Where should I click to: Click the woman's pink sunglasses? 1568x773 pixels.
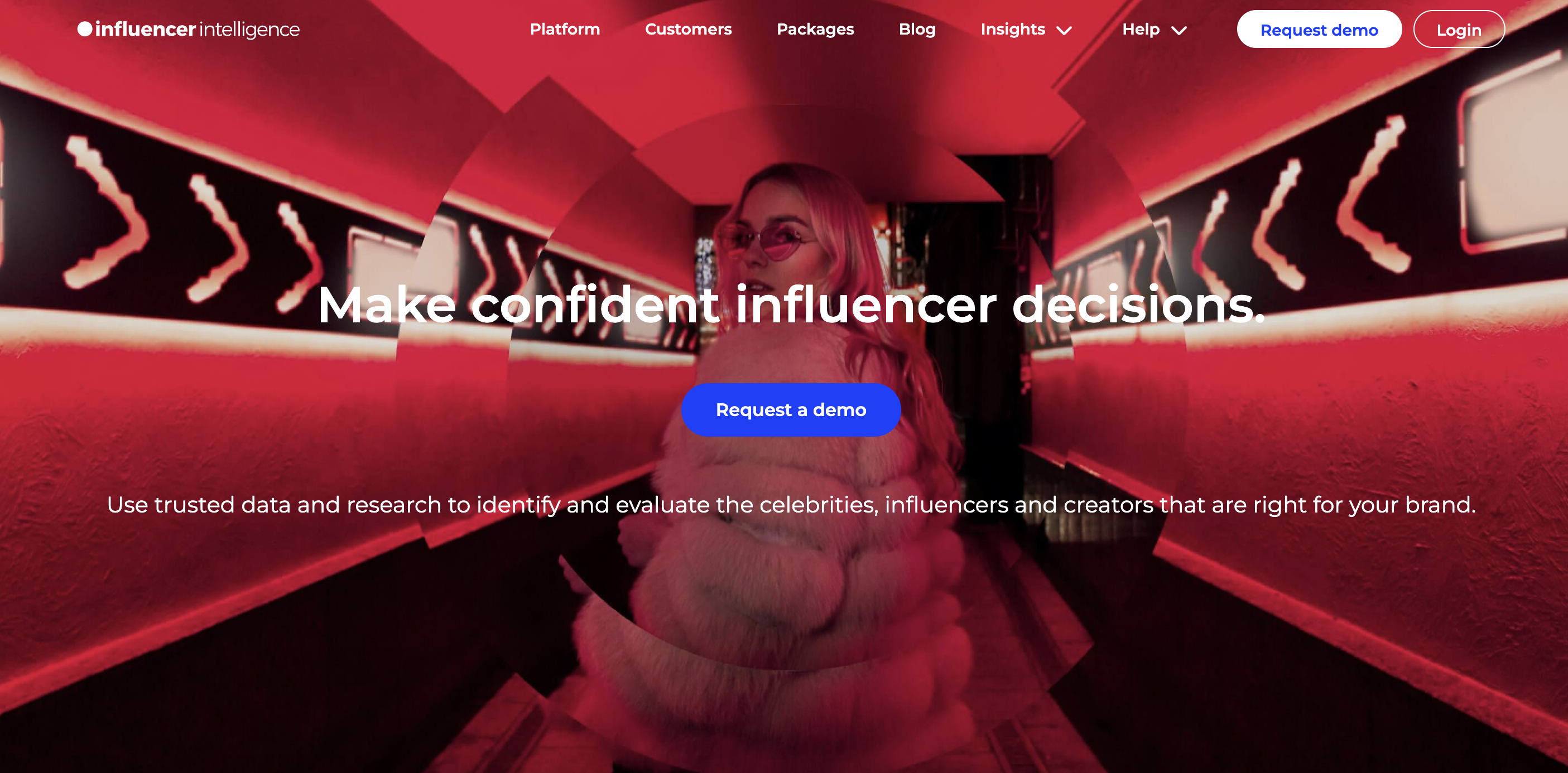768,240
